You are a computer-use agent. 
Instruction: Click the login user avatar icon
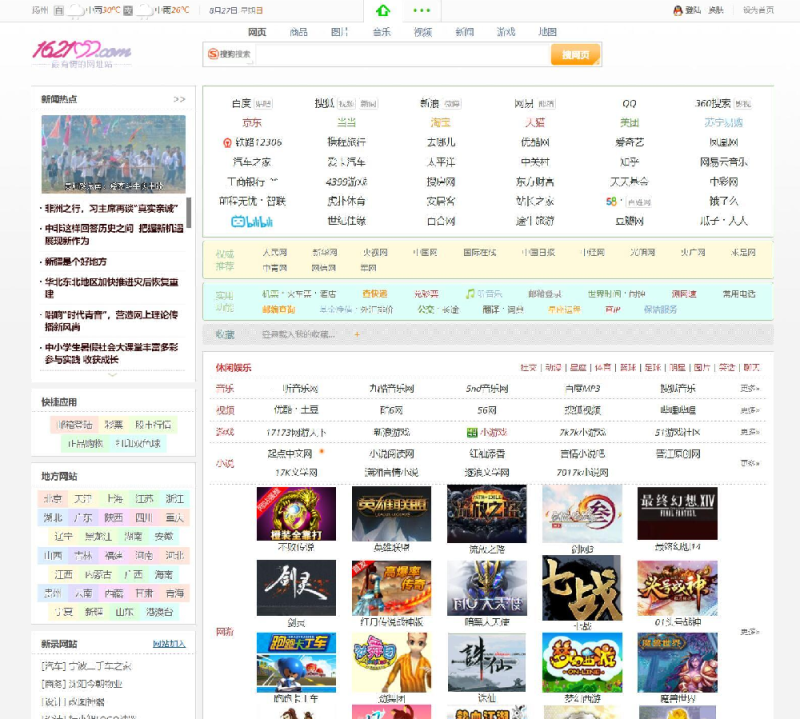click(678, 10)
